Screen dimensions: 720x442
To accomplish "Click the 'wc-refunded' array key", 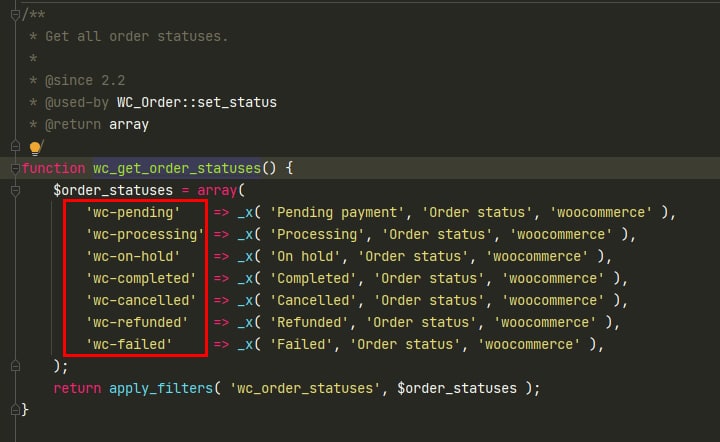I will [x=137, y=322].
